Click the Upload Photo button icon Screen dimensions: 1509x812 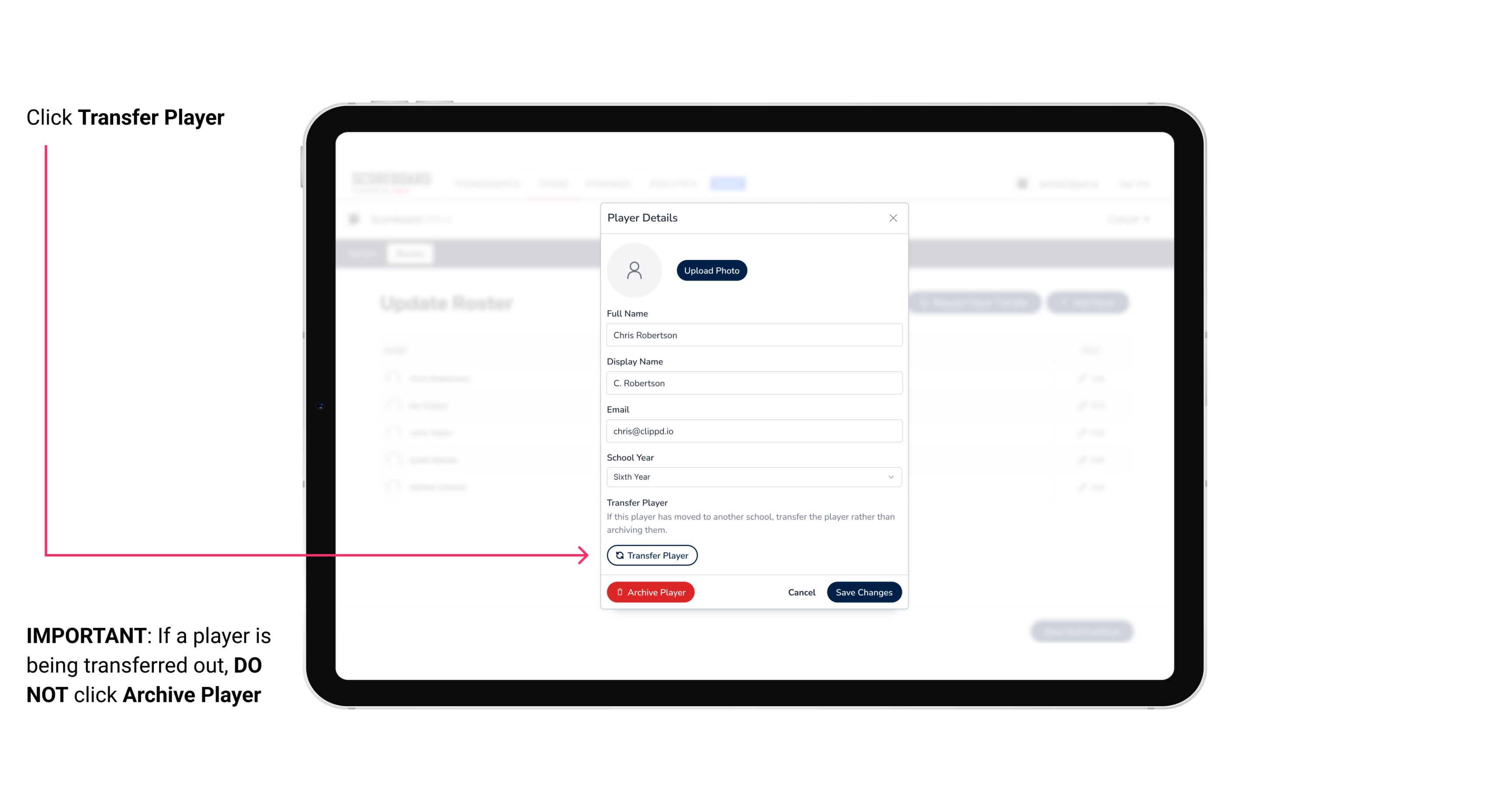coord(712,270)
